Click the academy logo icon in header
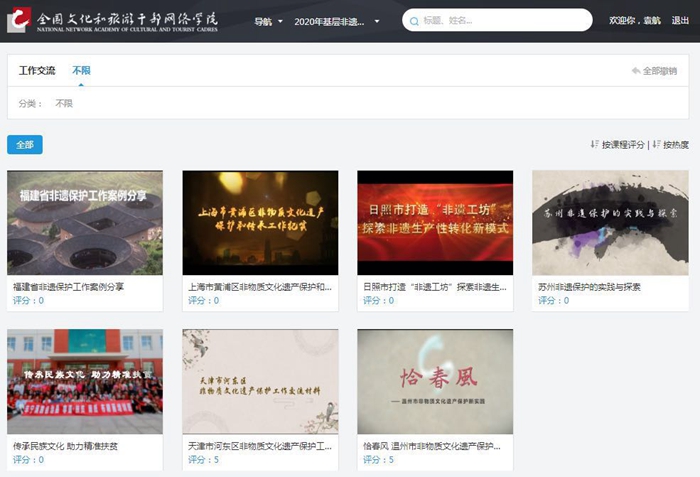The width and height of the screenshot is (700, 477). click(19, 20)
